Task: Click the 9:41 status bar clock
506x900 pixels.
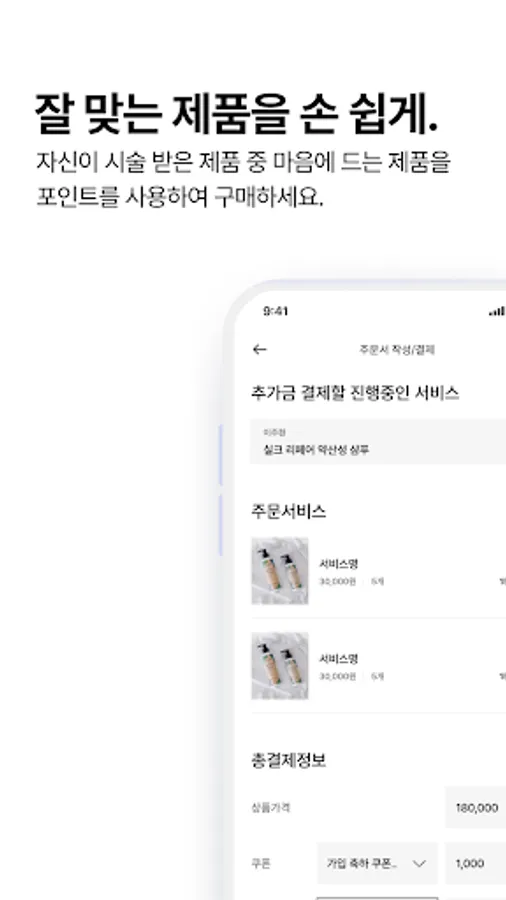Action: point(275,311)
